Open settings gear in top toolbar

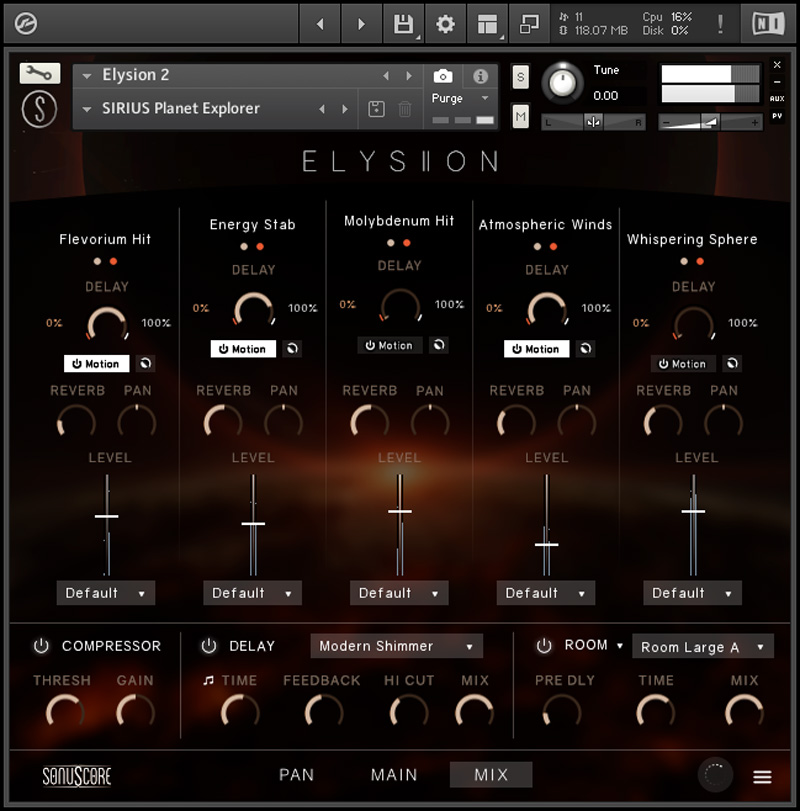pos(445,24)
